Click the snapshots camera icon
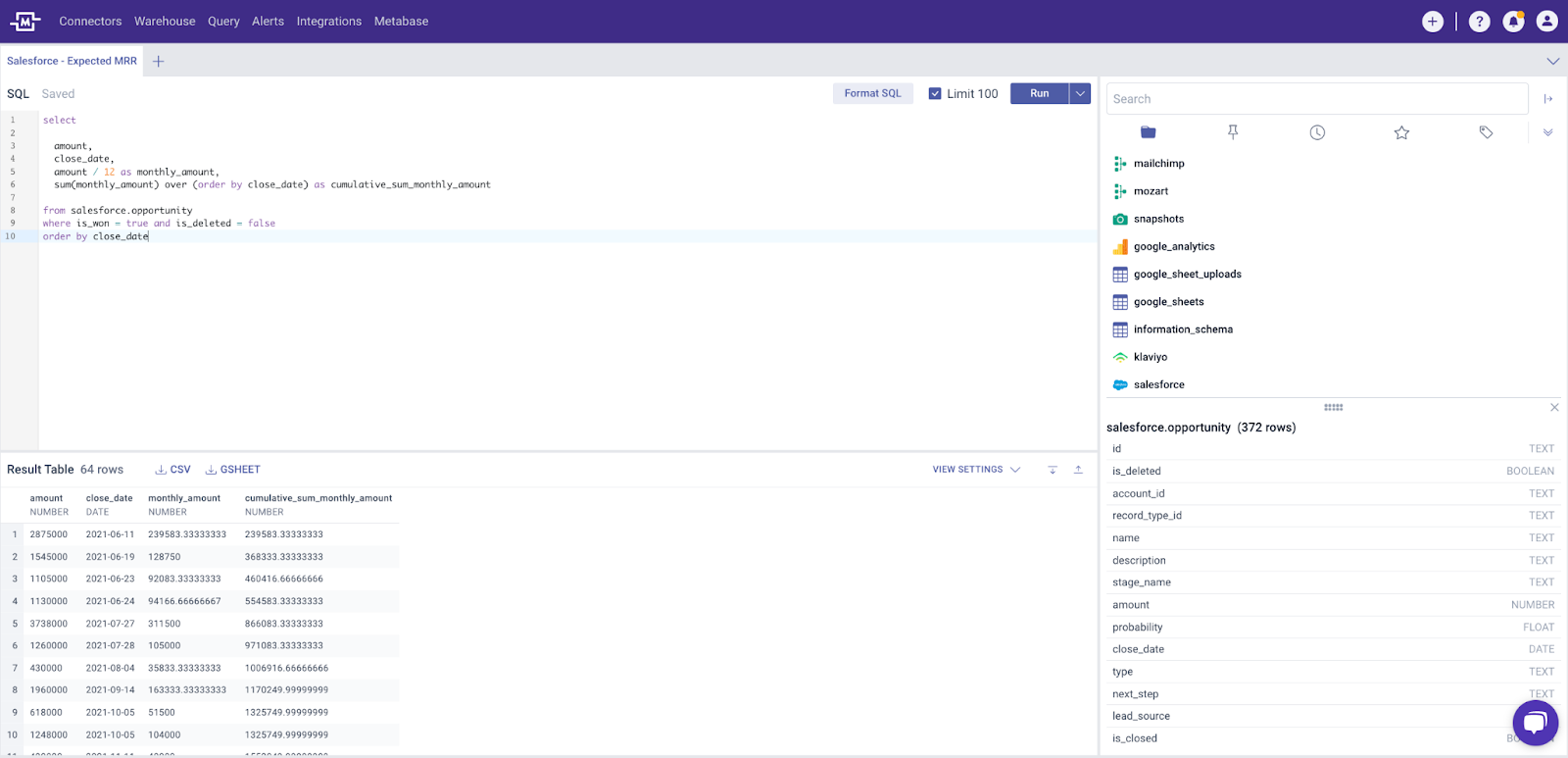This screenshot has width=1568, height=758. pyautogui.click(x=1120, y=220)
